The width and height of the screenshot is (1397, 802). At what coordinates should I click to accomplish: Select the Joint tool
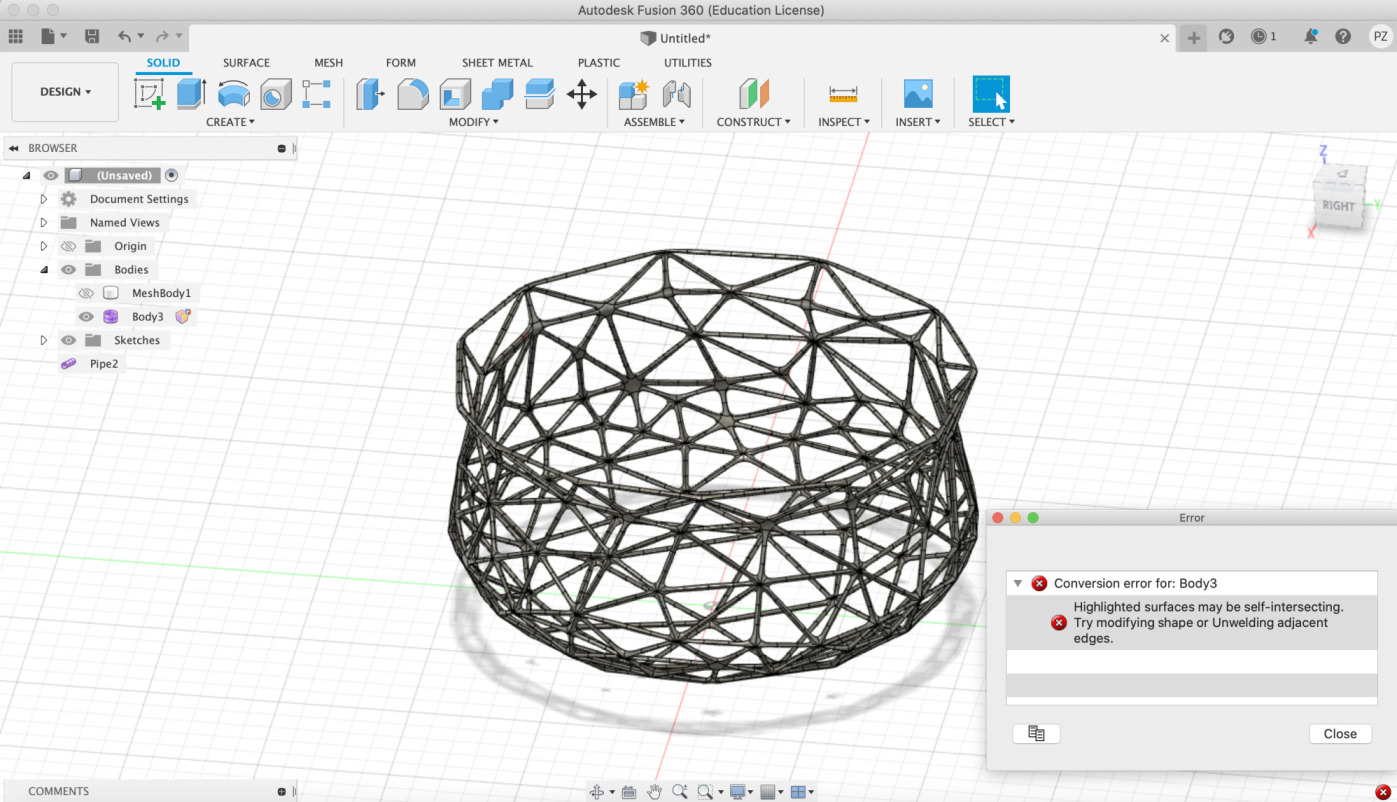(677, 94)
